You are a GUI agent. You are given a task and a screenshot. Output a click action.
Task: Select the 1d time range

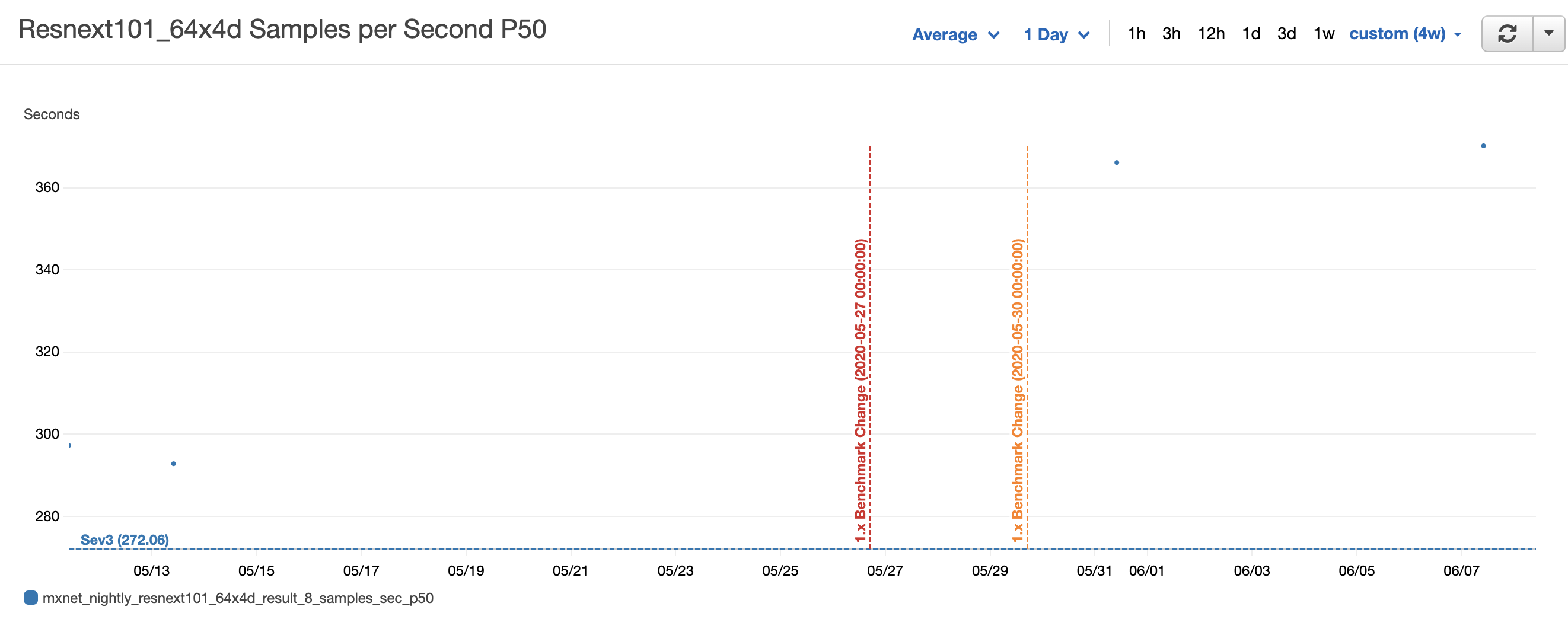[1251, 33]
